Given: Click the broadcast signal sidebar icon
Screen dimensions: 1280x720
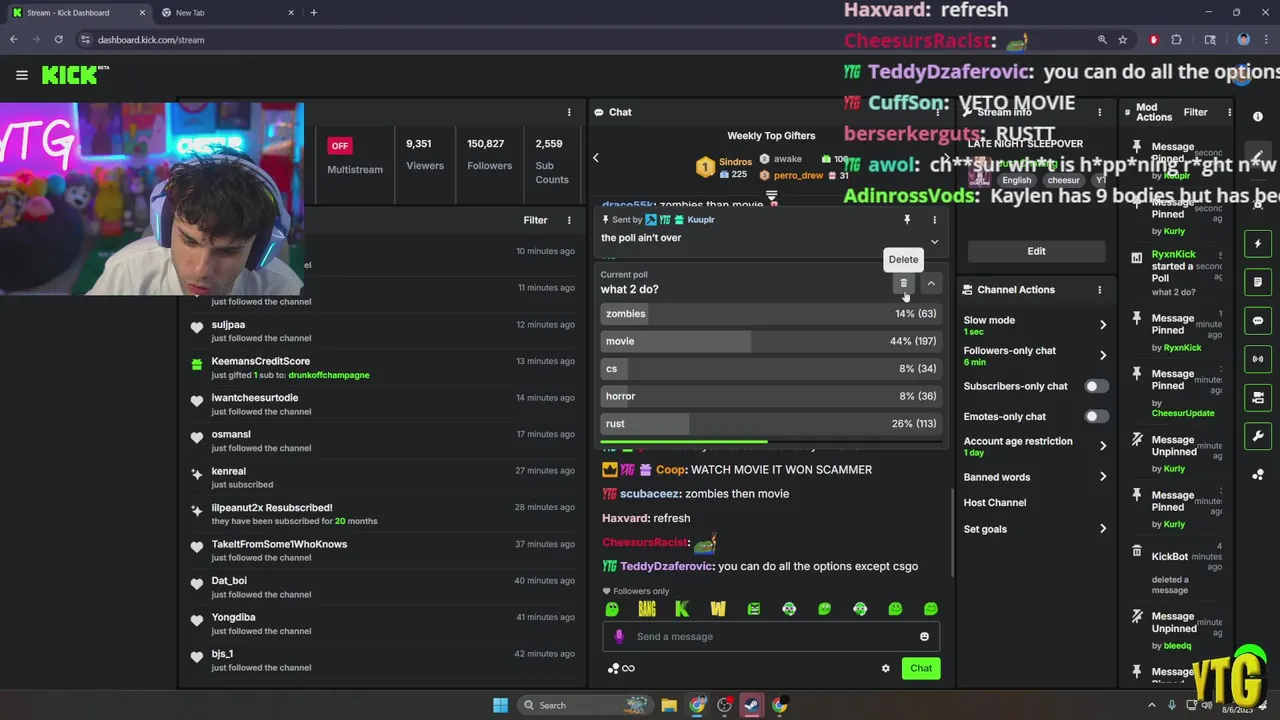Looking at the screenshot, I should tap(1258, 359).
